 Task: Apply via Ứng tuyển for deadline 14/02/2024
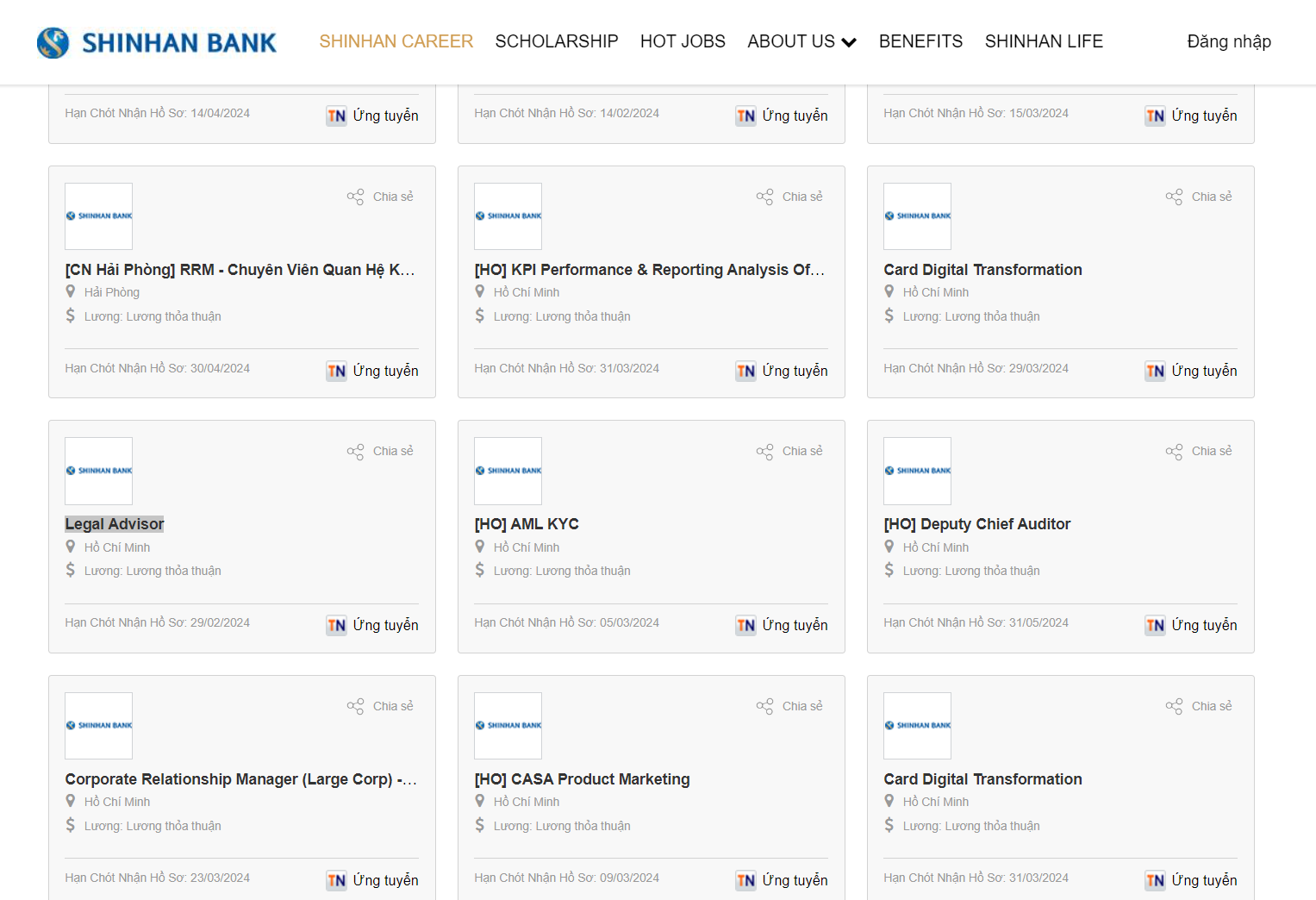(782, 116)
